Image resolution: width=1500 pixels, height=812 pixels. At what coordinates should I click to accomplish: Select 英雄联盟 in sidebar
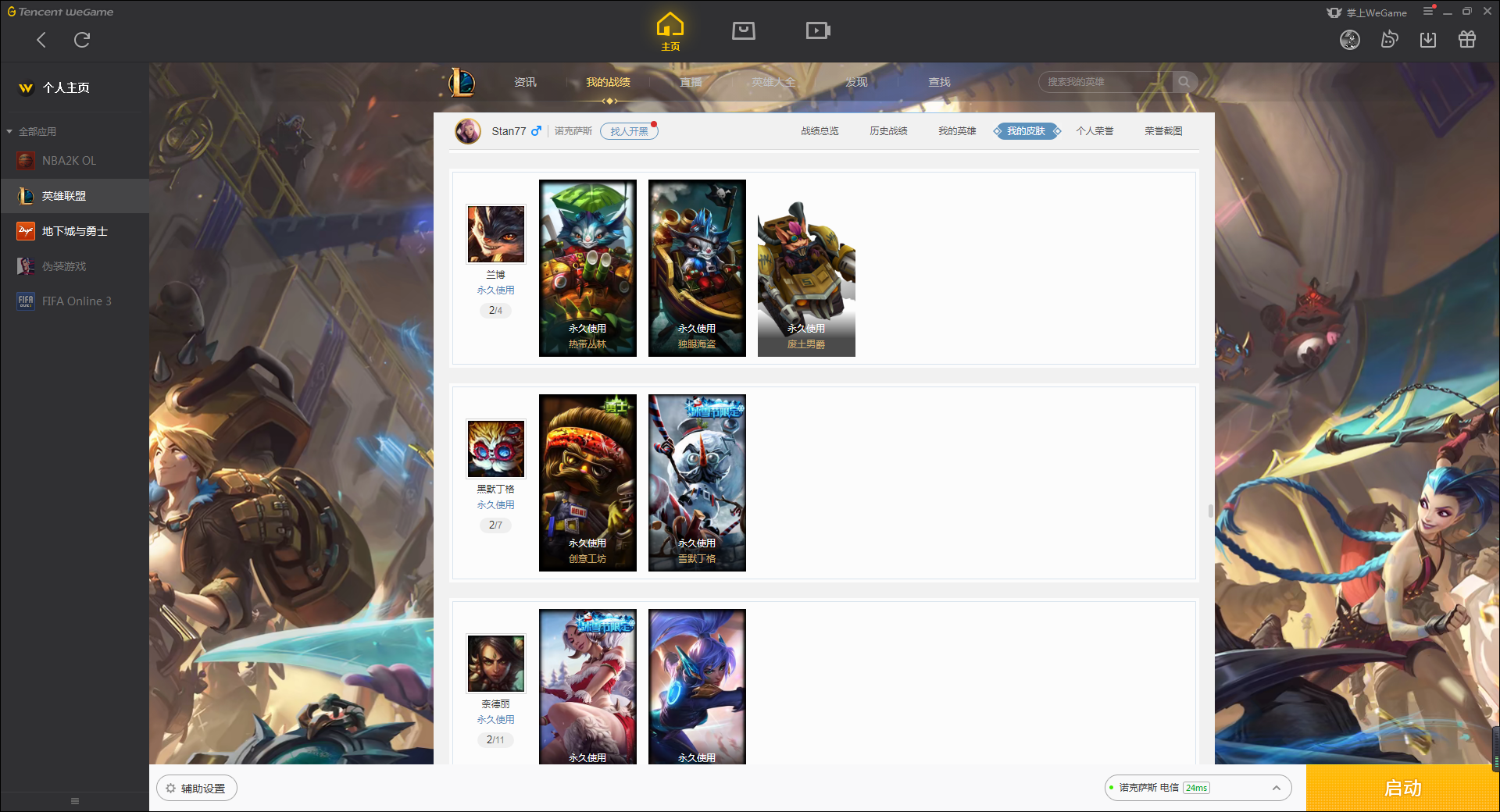point(74,196)
